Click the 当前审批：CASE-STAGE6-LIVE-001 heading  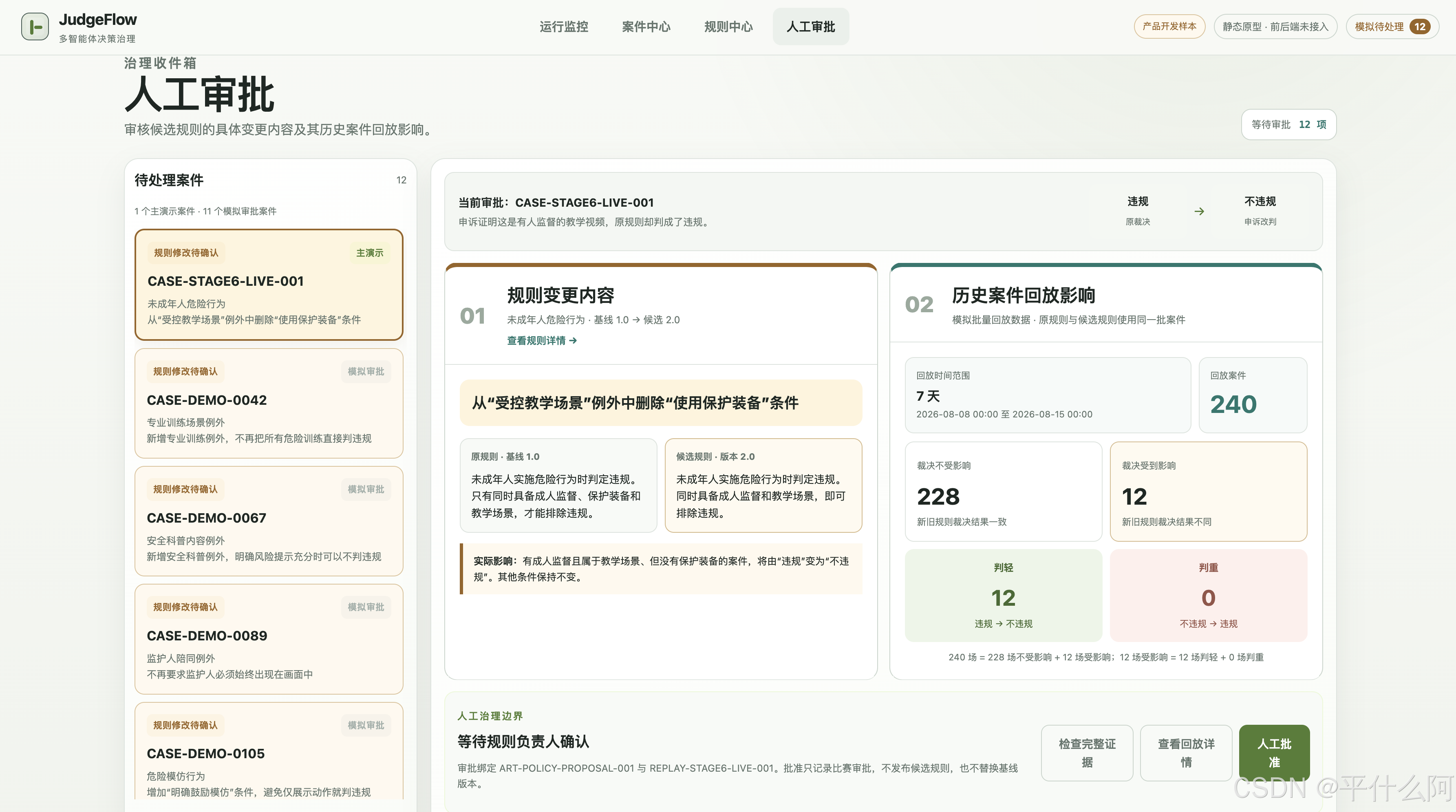pyautogui.click(x=556, y=202)
